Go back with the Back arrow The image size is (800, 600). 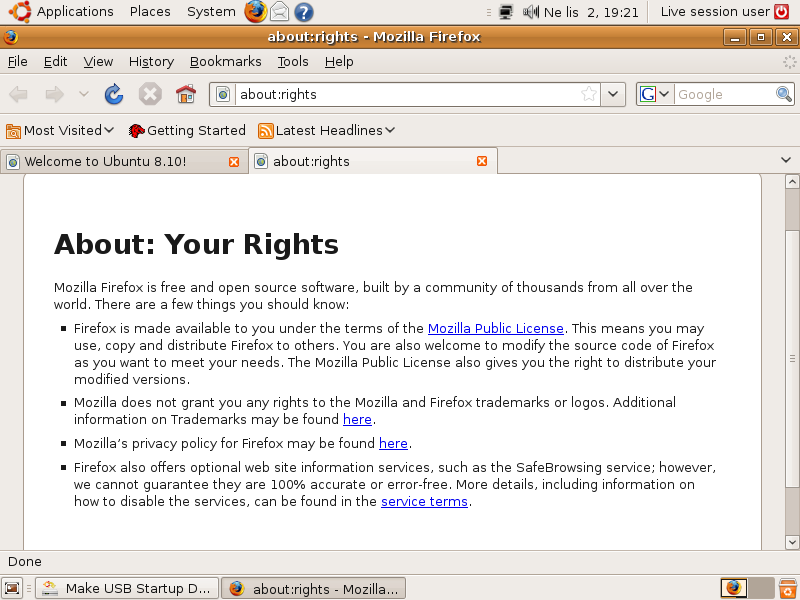point(19,94)
